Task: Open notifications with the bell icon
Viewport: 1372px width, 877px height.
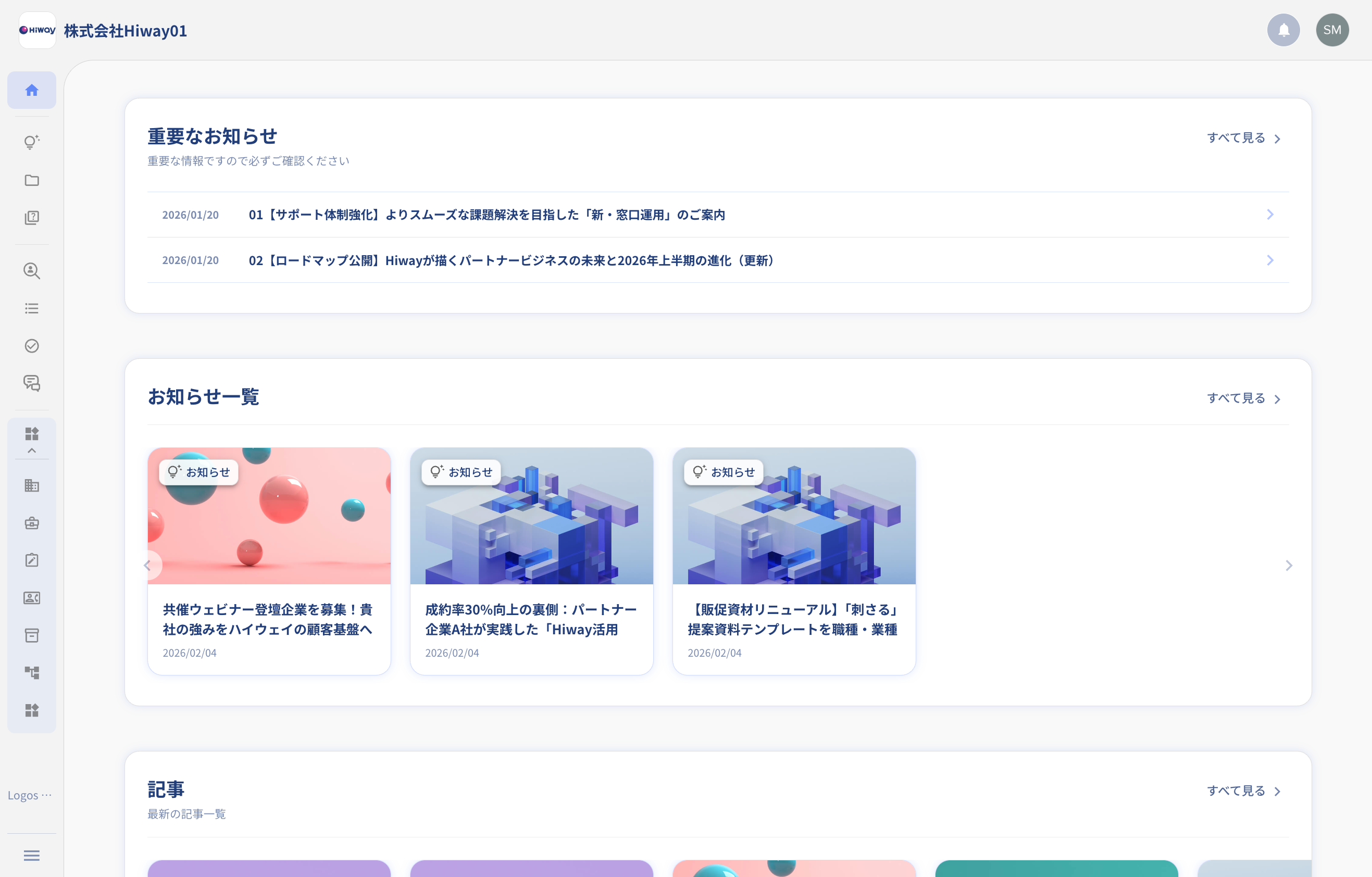Action: [x=1283, y=30]
